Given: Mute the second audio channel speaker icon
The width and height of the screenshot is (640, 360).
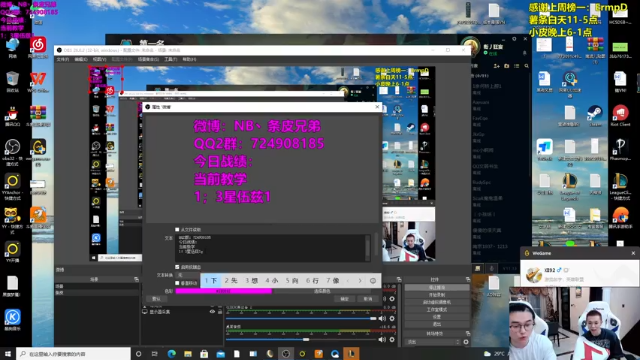Looking at the screenshot, I should click(382, 339).
